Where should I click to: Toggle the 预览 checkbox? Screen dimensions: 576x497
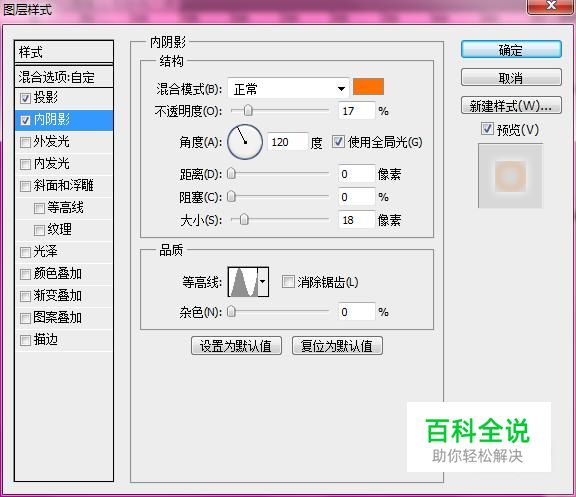coord(487,129)
